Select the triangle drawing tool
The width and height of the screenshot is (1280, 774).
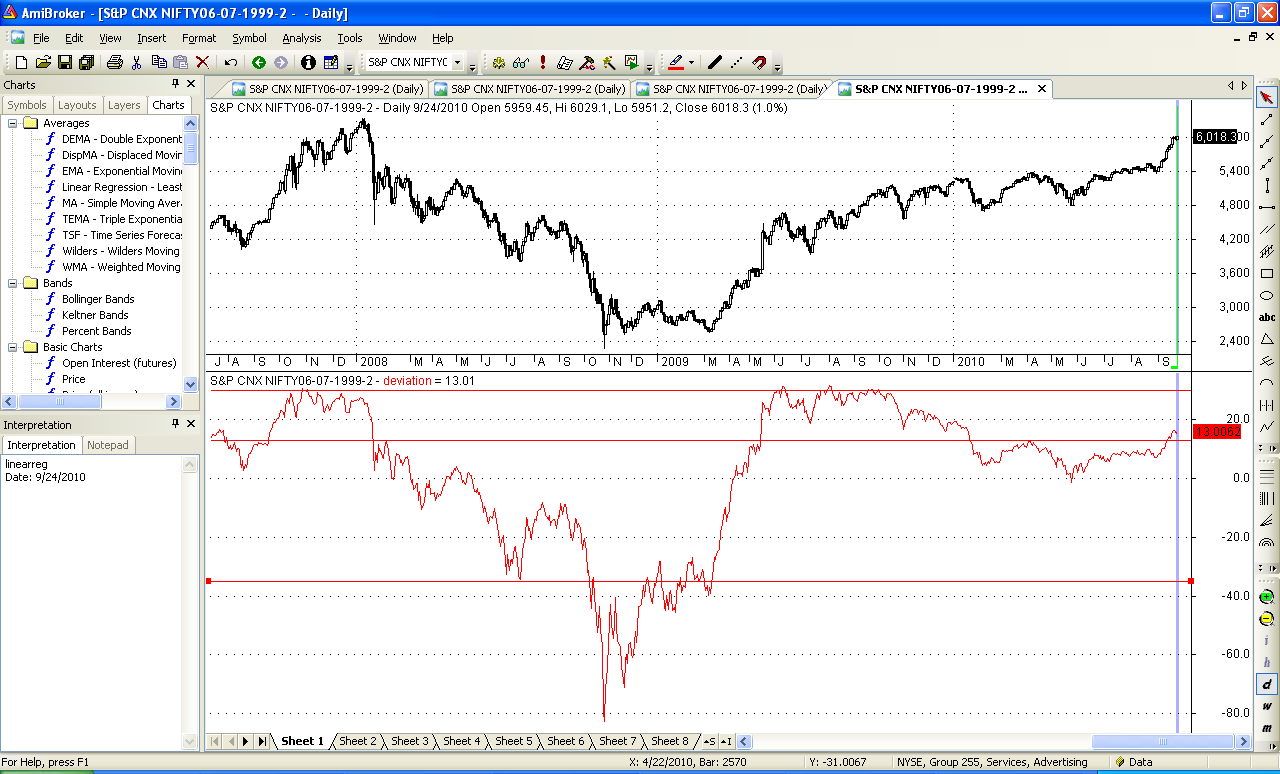click(x=1267, y=339)
